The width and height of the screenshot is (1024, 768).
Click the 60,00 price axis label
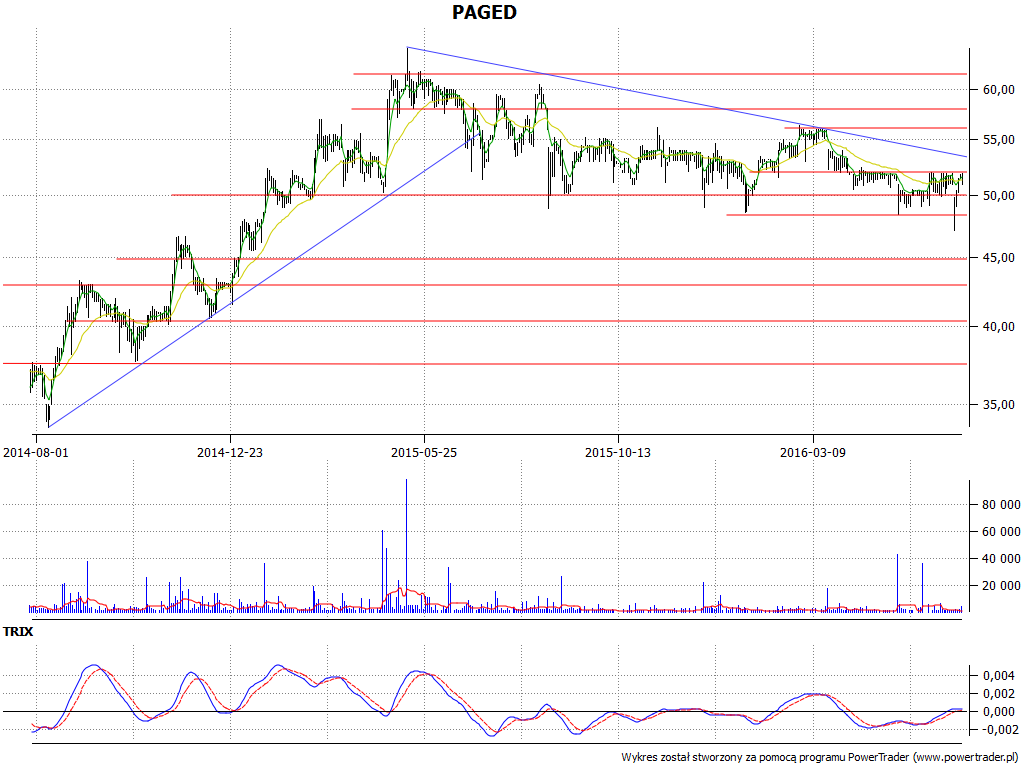pyautogui.click(x=999, y=89)
